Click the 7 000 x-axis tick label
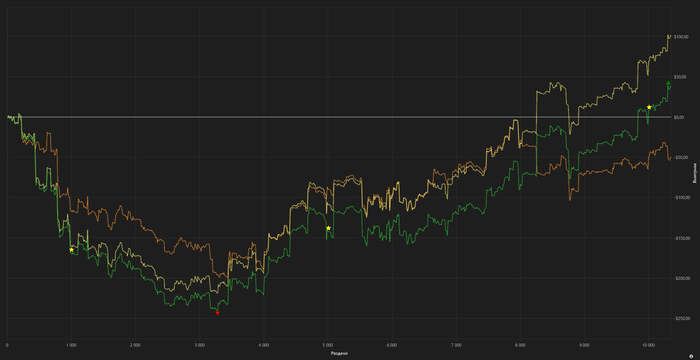Screen dimensions: 700x360 (456, 345)
